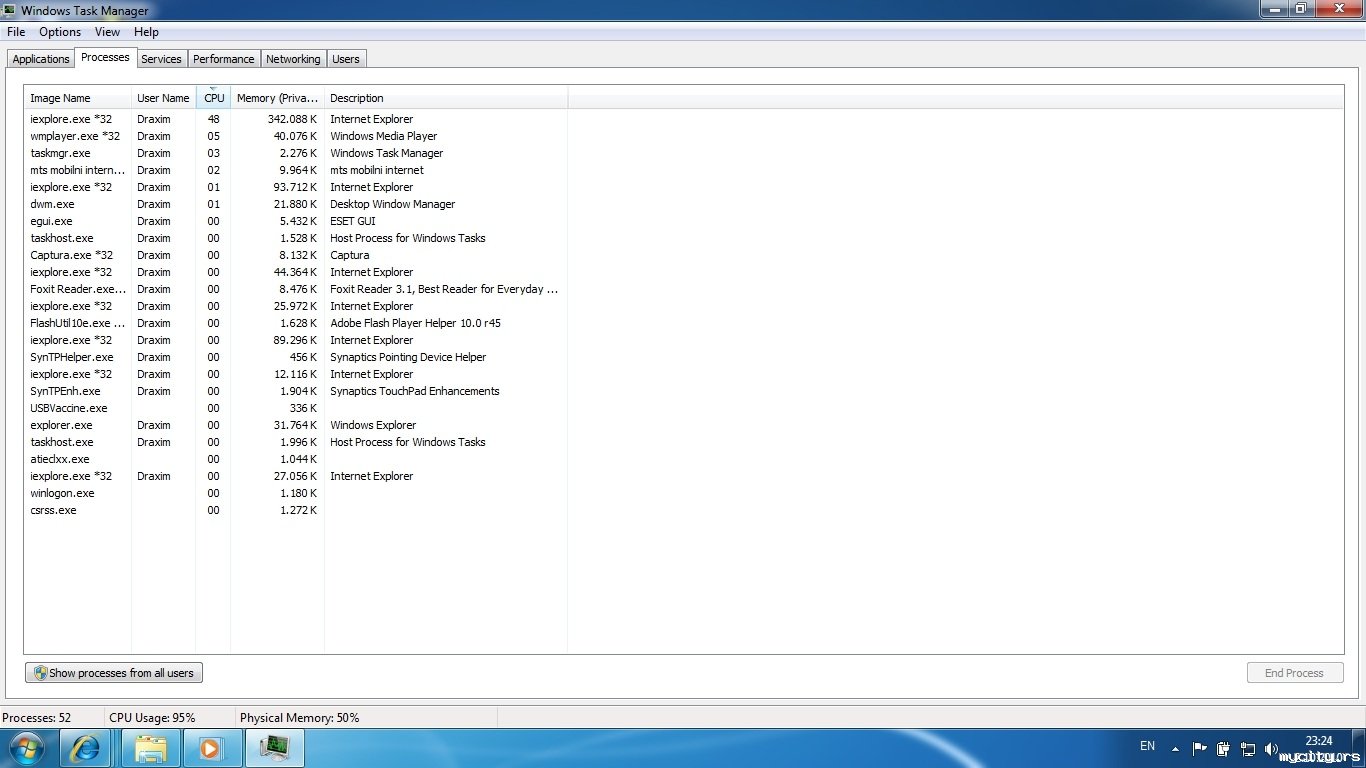Select the explorer.exe process row

(296, 425)
